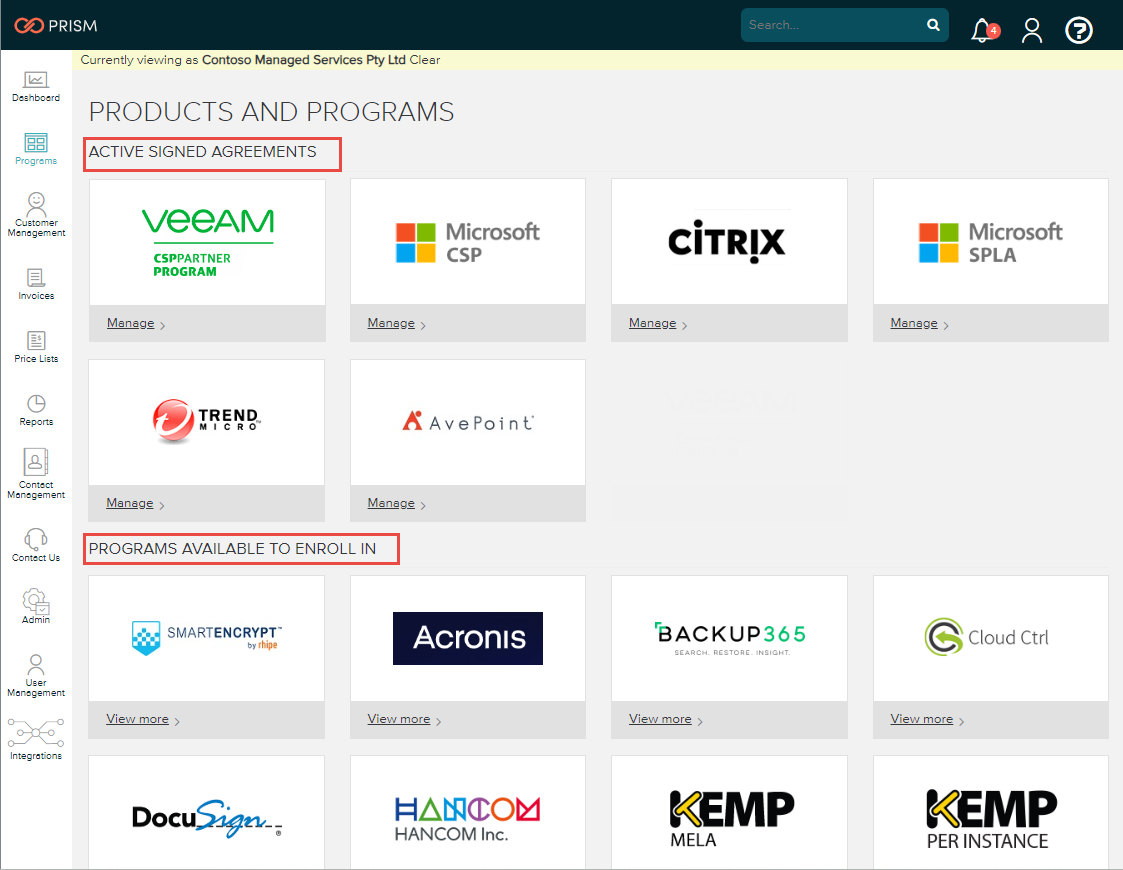
Task: Select the DocuSign program tile
Action: coord(207,815)
